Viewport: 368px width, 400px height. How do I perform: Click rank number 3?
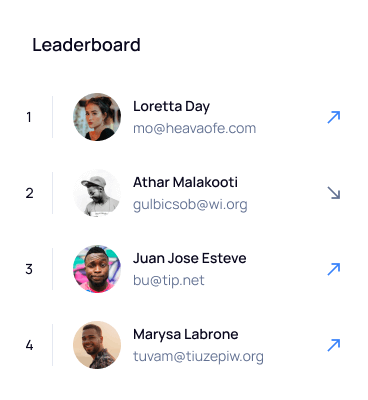pyautogui.click(x=29, y=269)
